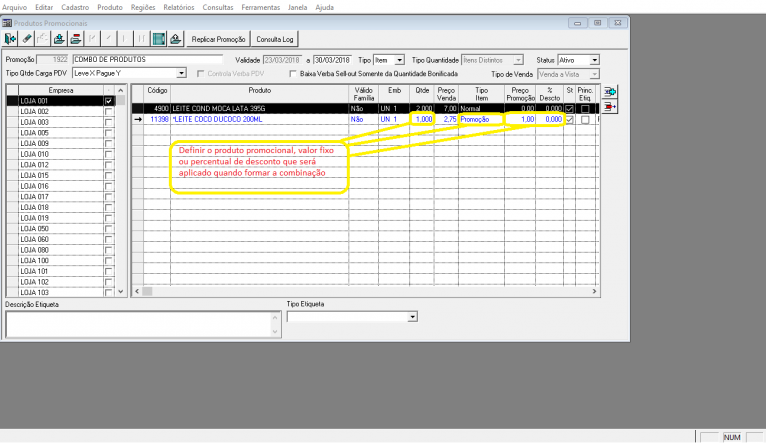Image resolution: width=766 pixels, height=443 pixels.
Task: Click the Preço Promoção cell showing 1,00
Action: pyautogui.click(x=520, y=119)
